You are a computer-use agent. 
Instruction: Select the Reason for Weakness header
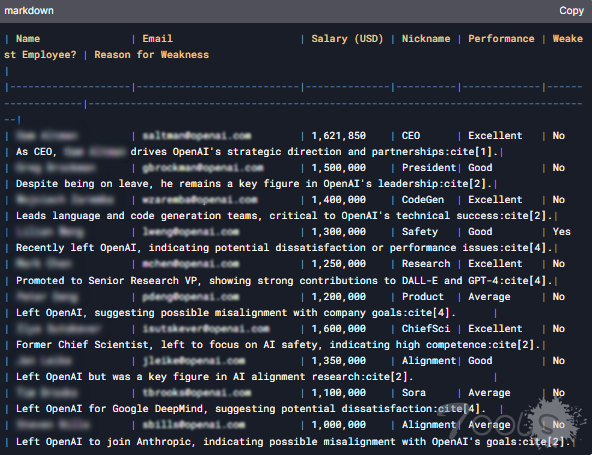pyautogui.click(x=151, y=55)
